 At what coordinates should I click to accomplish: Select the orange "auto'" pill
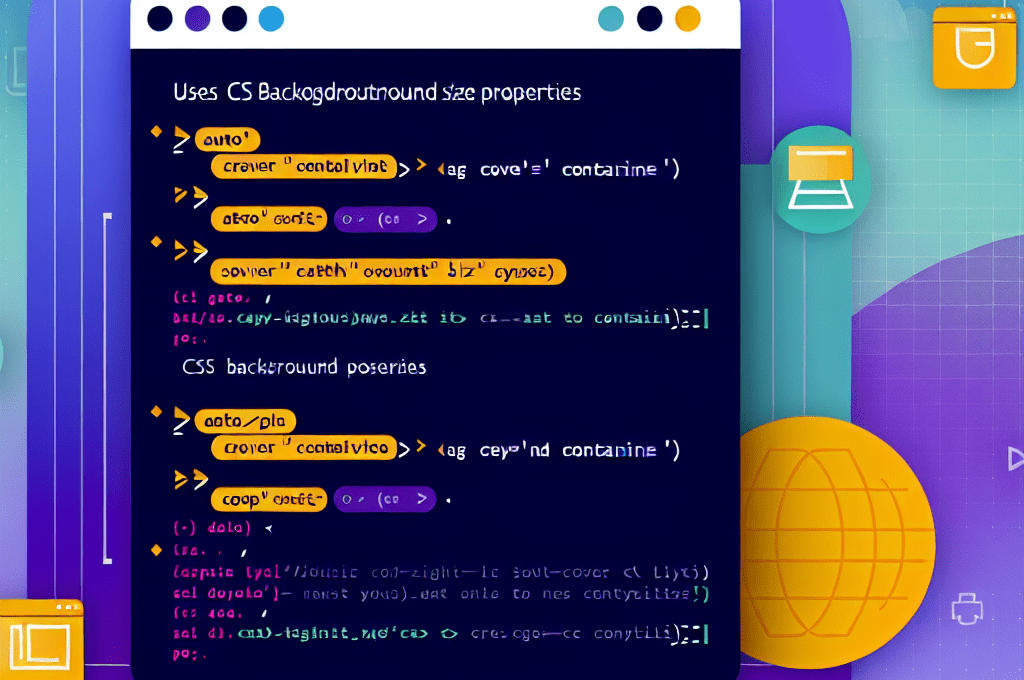(227, 140)
